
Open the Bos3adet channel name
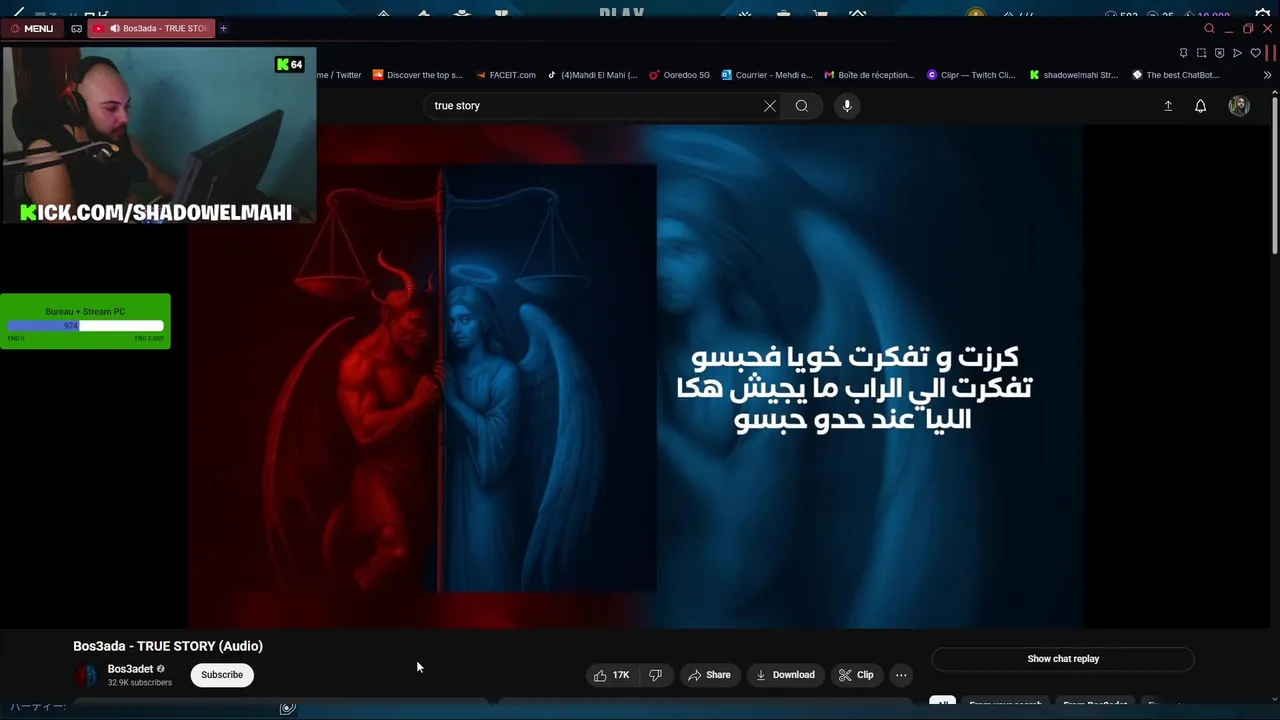[130, 669]
